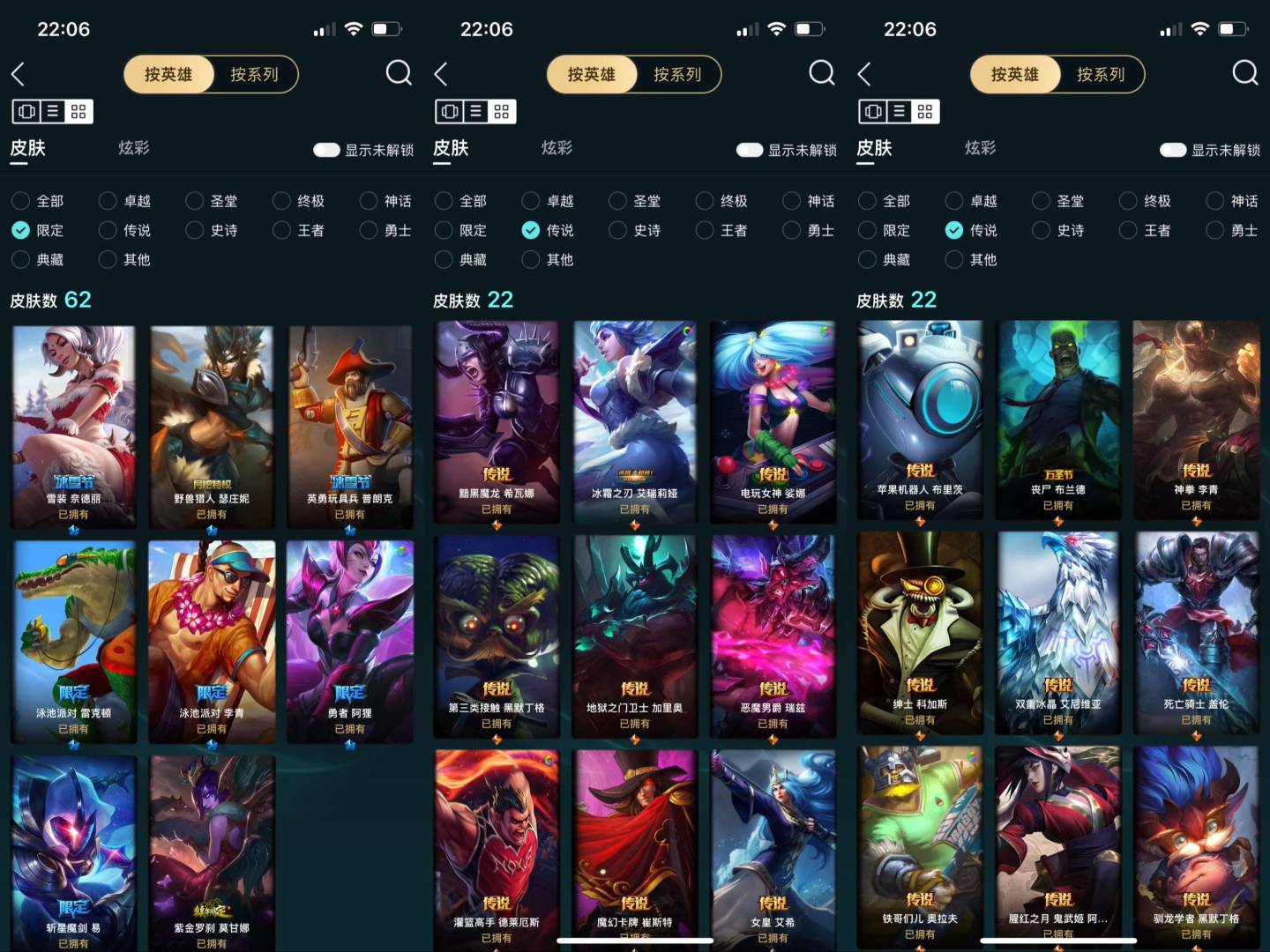Switch to 按系列 tab in left panel
Image resolution: width=1270 pixels, height=952 pixels.
[x=254, y=74]
